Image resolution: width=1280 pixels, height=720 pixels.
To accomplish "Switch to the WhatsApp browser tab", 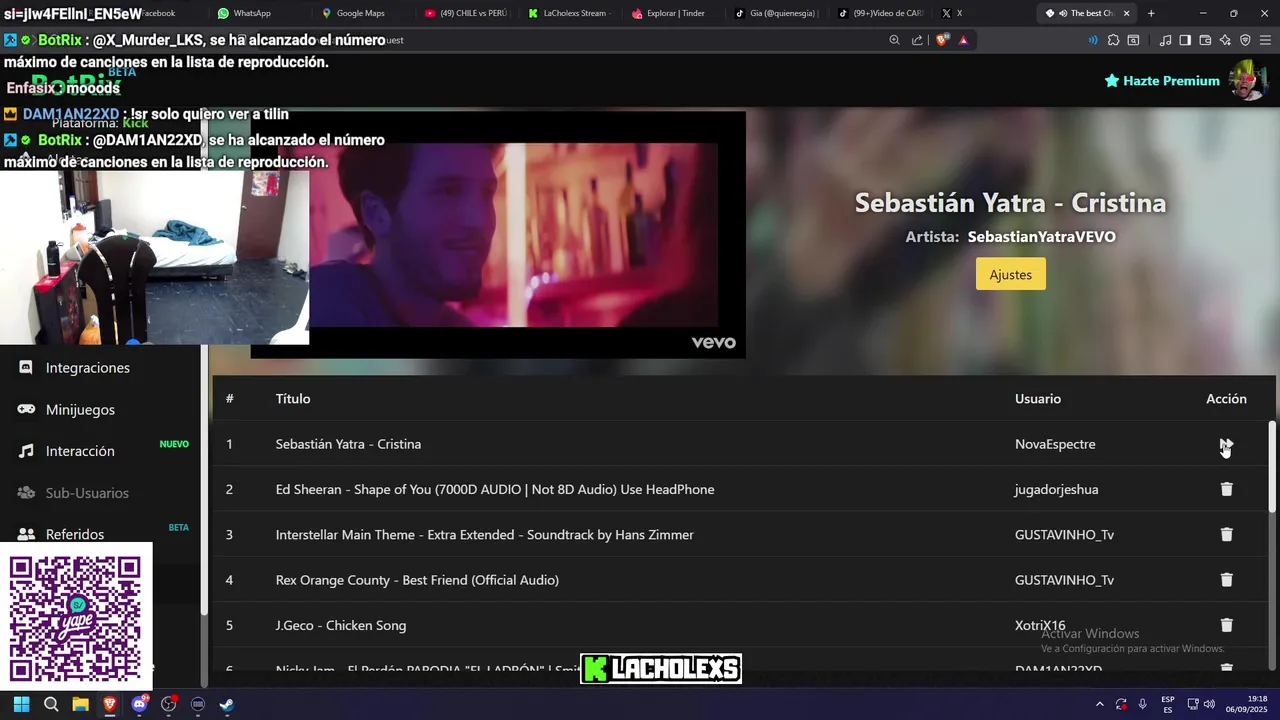I will (x=250, y=13).
